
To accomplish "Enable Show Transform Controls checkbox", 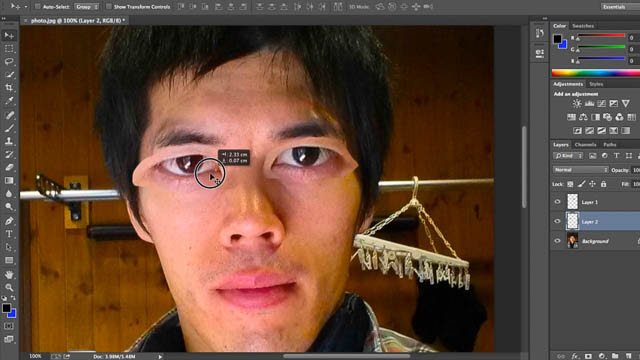I will [109, 7].
